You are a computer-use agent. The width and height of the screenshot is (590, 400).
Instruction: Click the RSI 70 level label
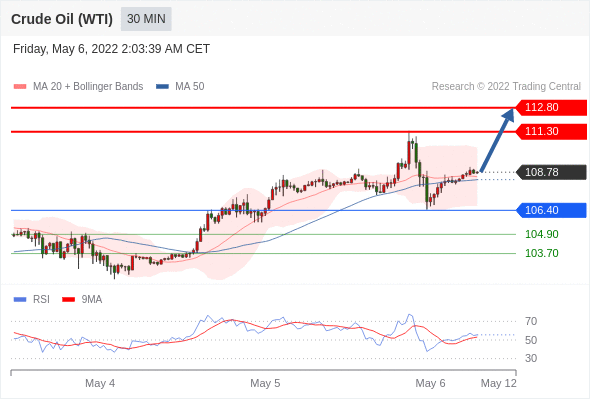[x=531, y=321]
